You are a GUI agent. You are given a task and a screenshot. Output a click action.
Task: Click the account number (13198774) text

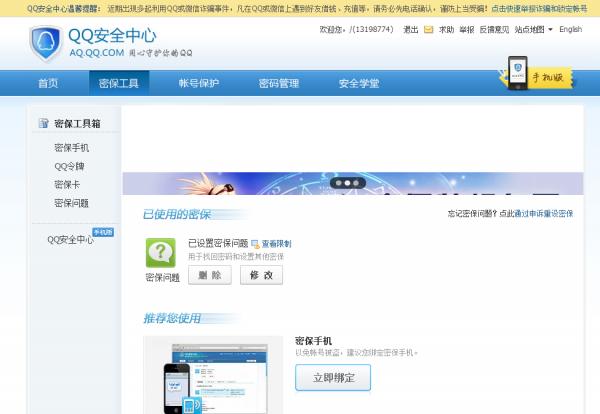373,29
